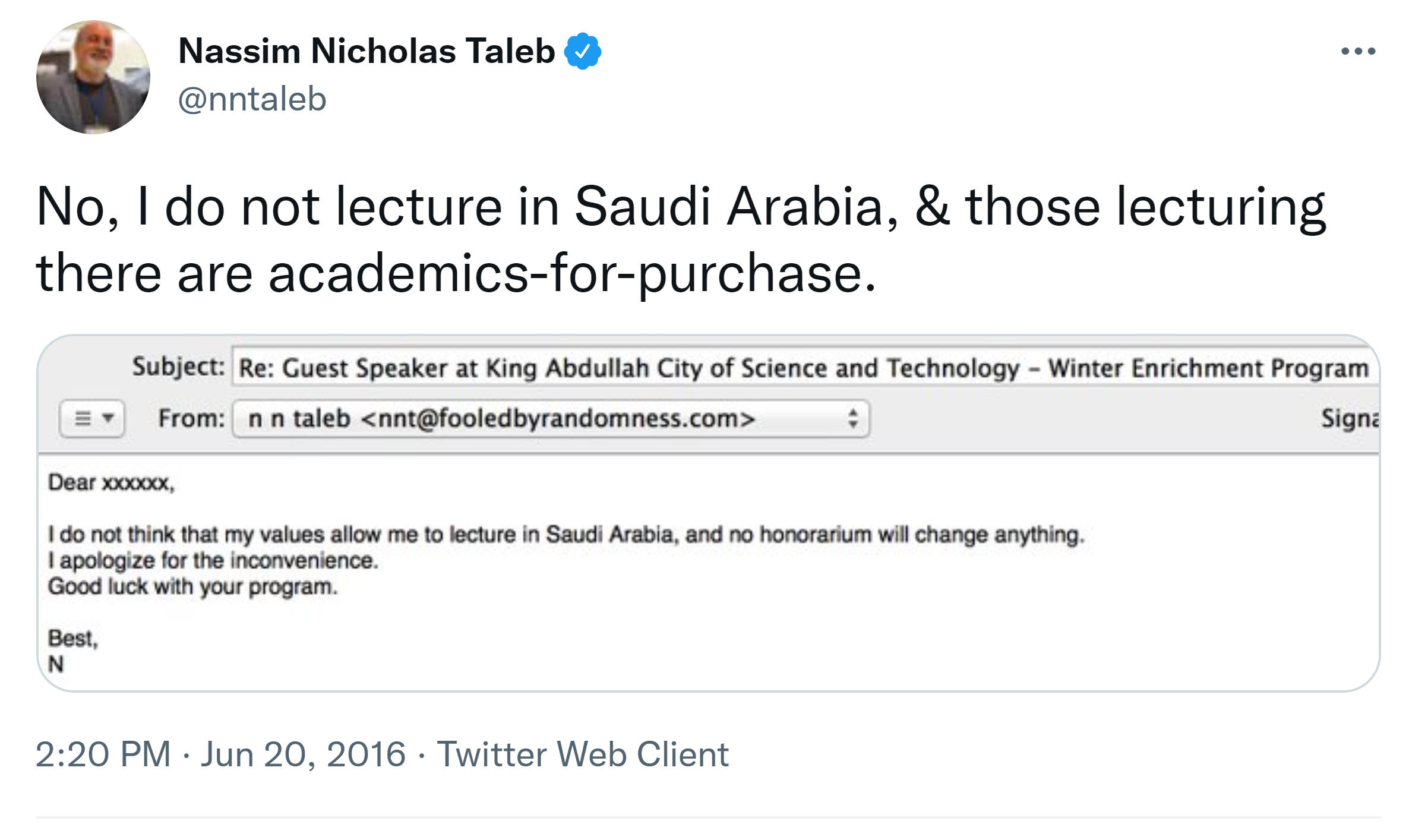Click the Twitter Web Client source link
The width and height of the screenshot is (1409, 840).
pos(583,754)
